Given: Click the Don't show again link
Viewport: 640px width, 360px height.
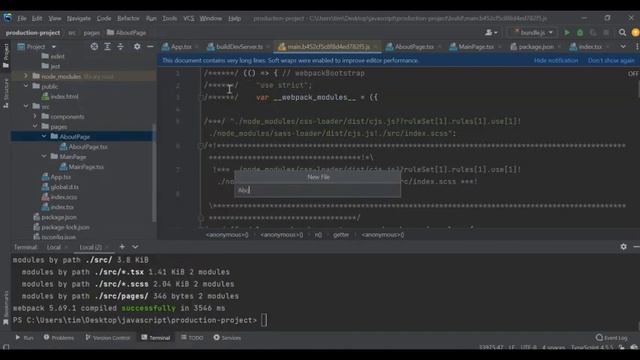Looking at the screenshot, I should (x=611, y=60).
